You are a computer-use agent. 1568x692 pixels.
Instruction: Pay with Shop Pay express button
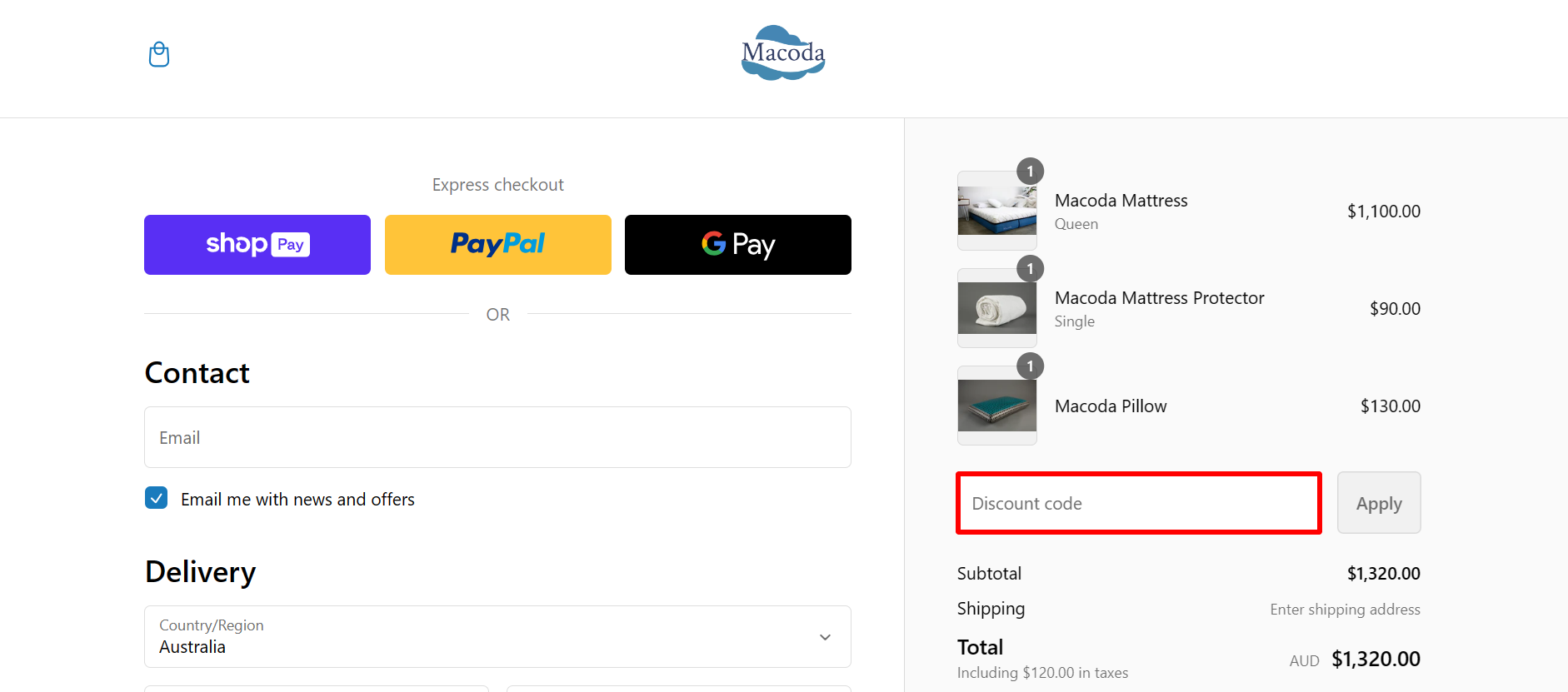pyautogui.click(x=257, y=245)
